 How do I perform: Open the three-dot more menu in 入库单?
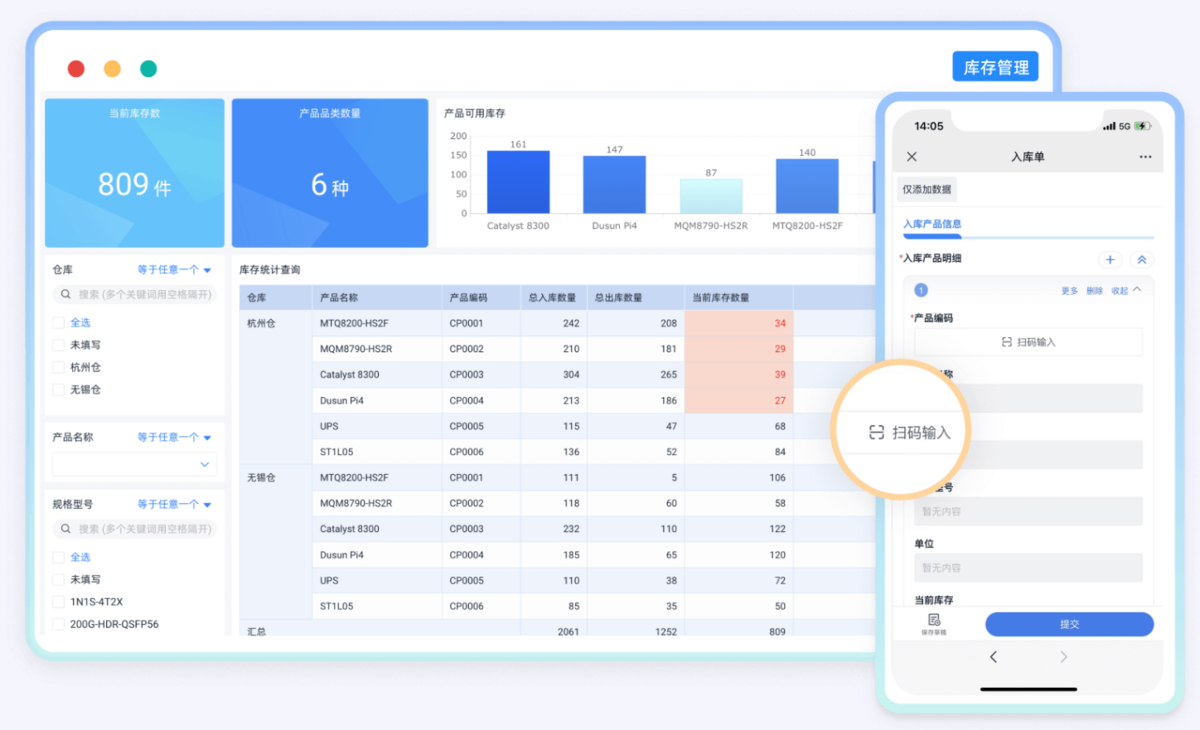click(x=1145, y=157)
